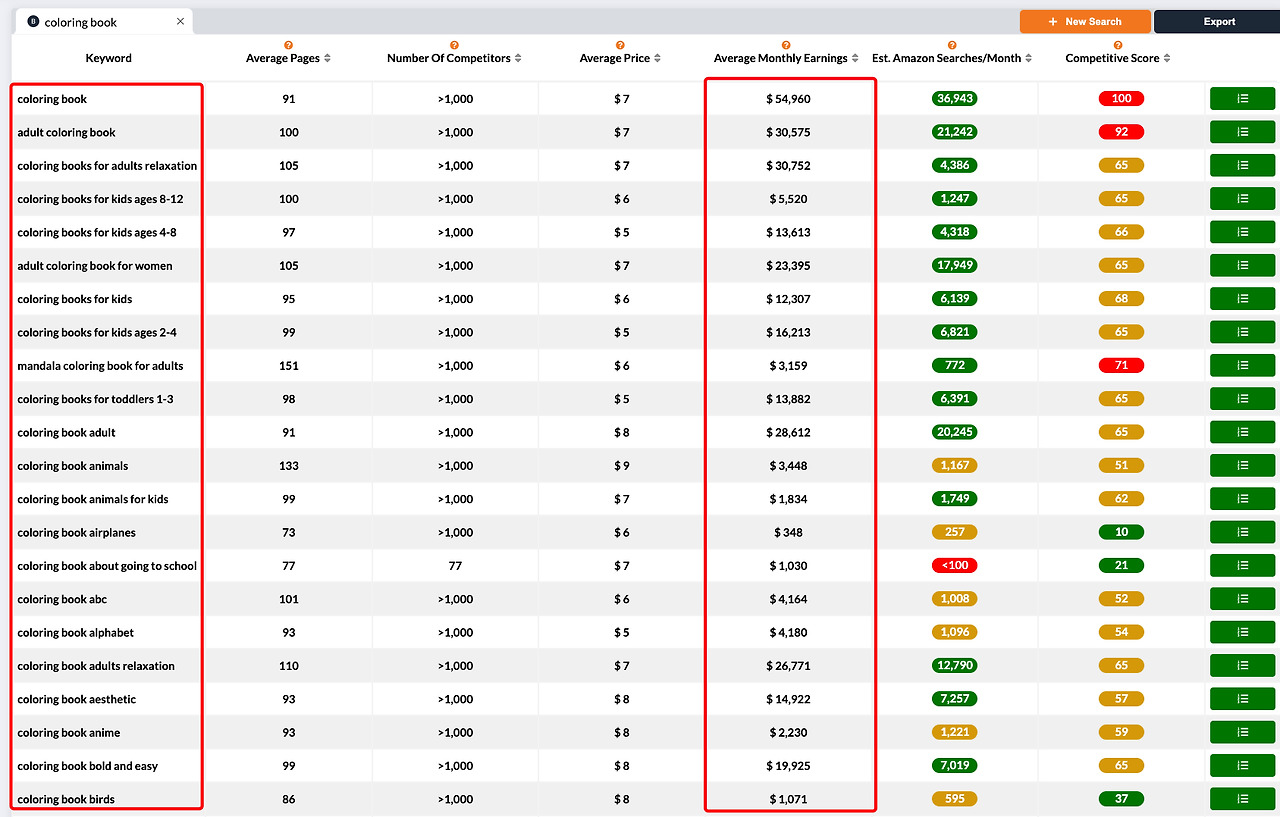Open details list for "adult coloring book for women"
Image resolution: width=1280 pixels, height=817 pixels.
pos(1242,265)
